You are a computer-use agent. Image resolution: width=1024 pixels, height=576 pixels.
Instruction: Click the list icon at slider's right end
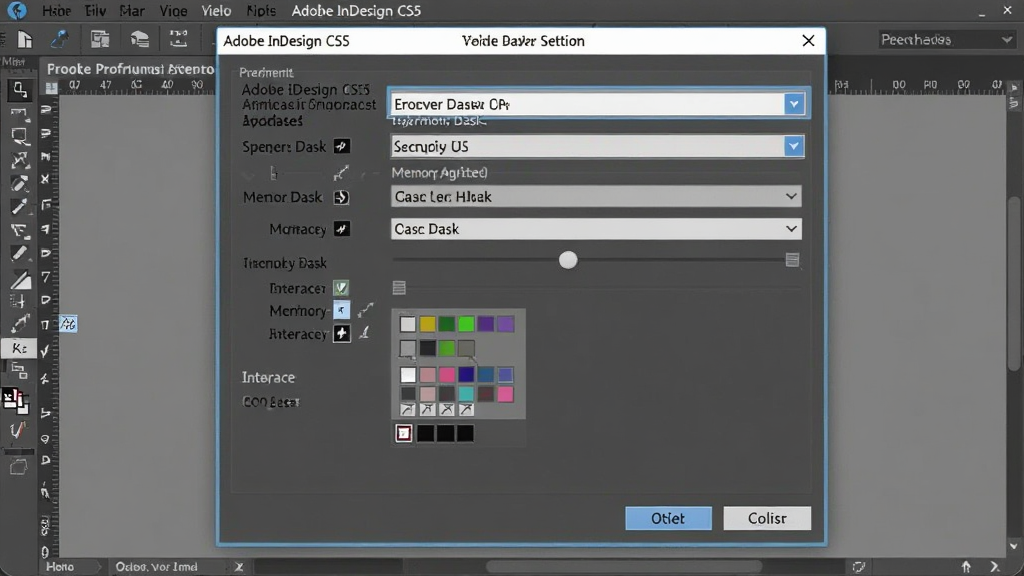pos(792,260)
